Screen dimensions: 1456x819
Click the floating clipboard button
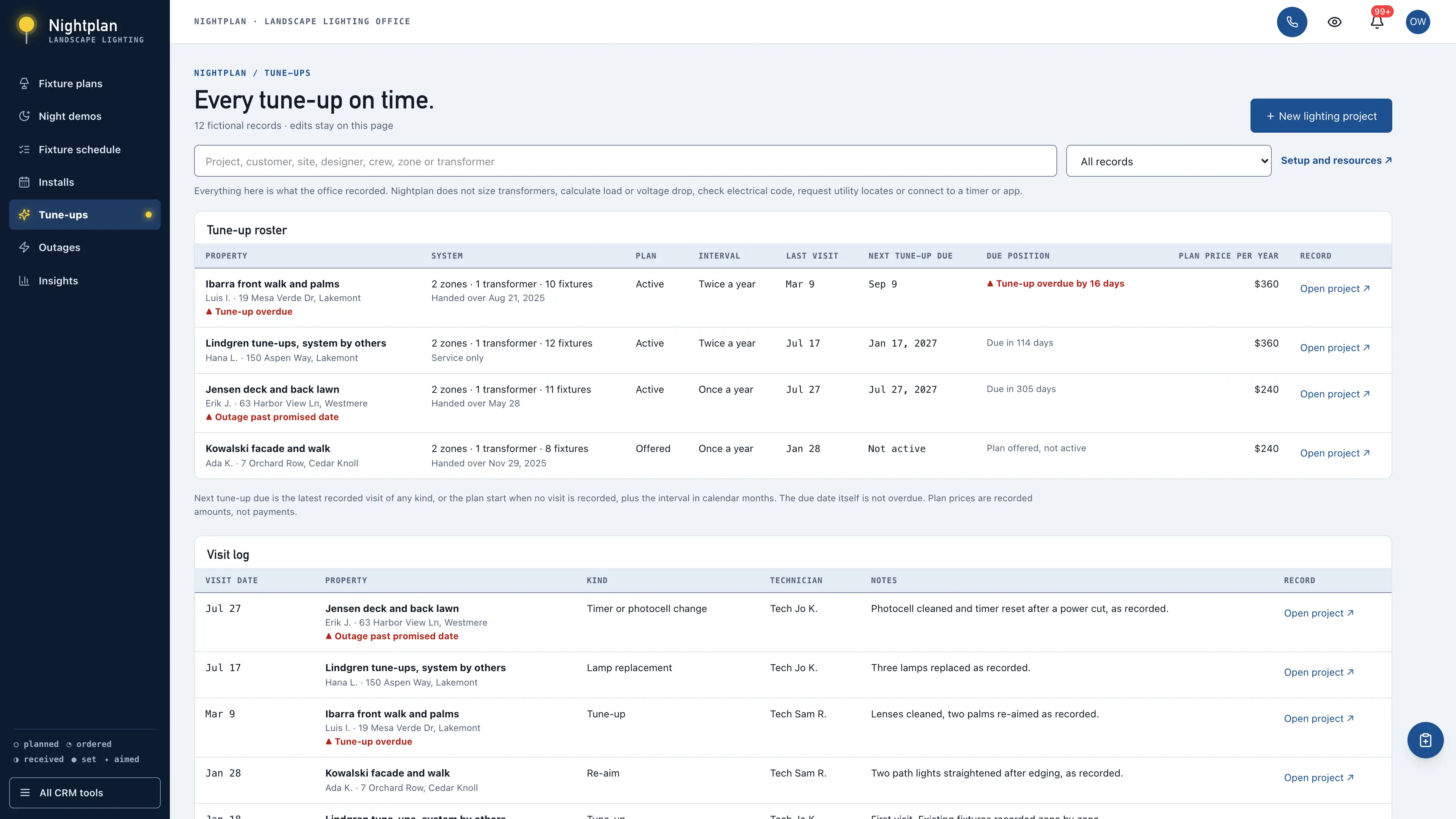tap(1425, 741)
